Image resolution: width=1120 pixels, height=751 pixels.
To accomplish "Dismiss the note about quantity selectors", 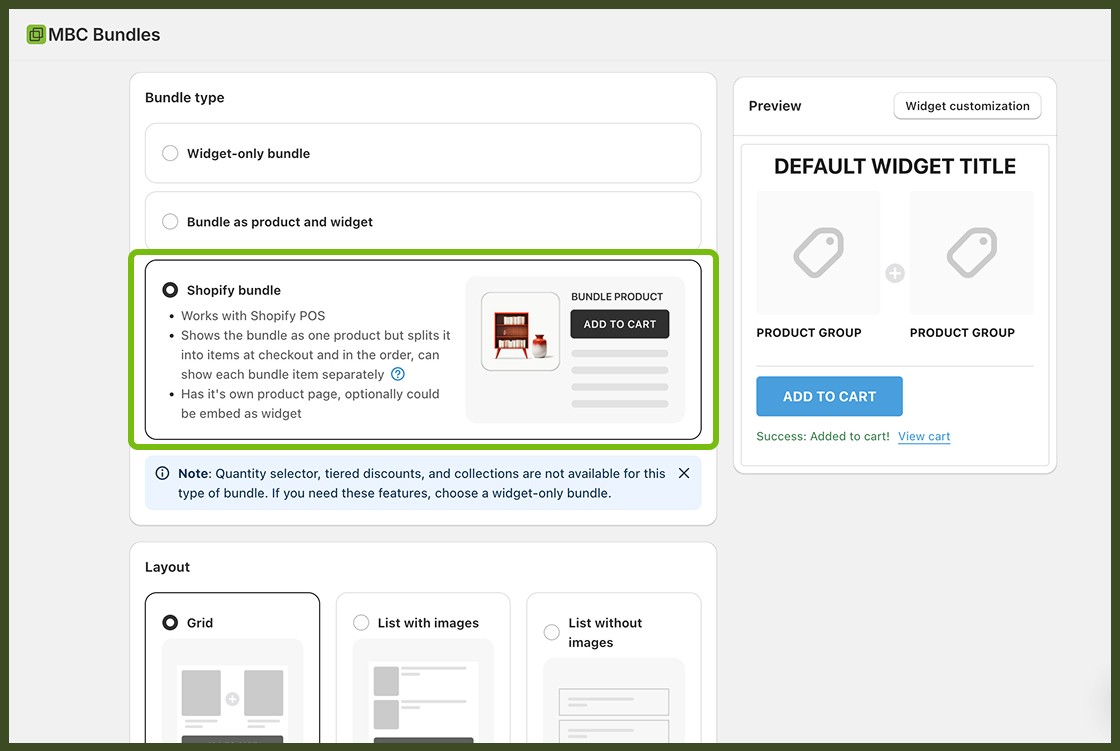I will point(684,472).
